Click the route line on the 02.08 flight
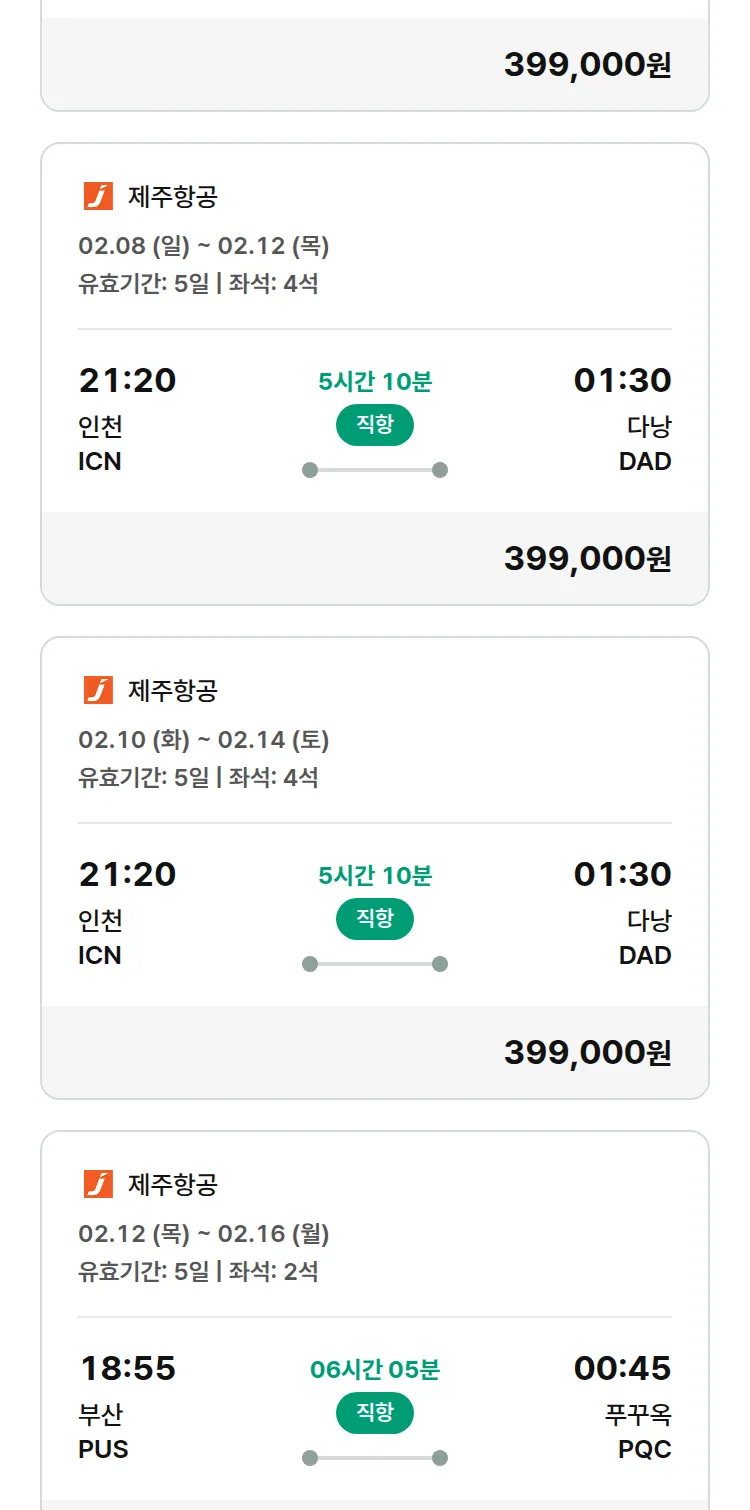 [x=375, y=470]
